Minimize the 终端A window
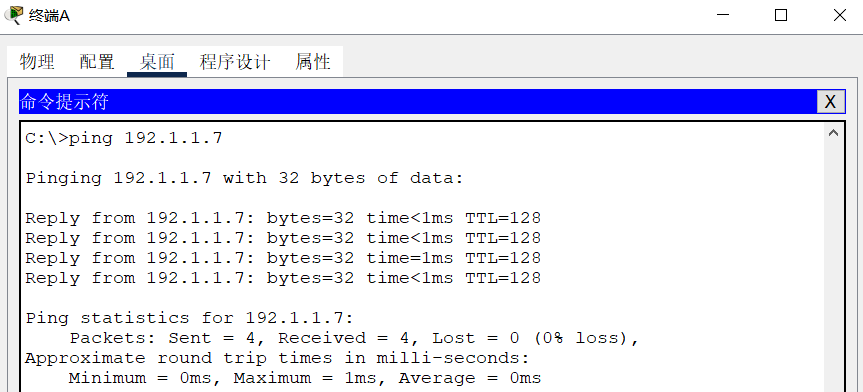Screen dimensions: 863x392 coord(723,15)
